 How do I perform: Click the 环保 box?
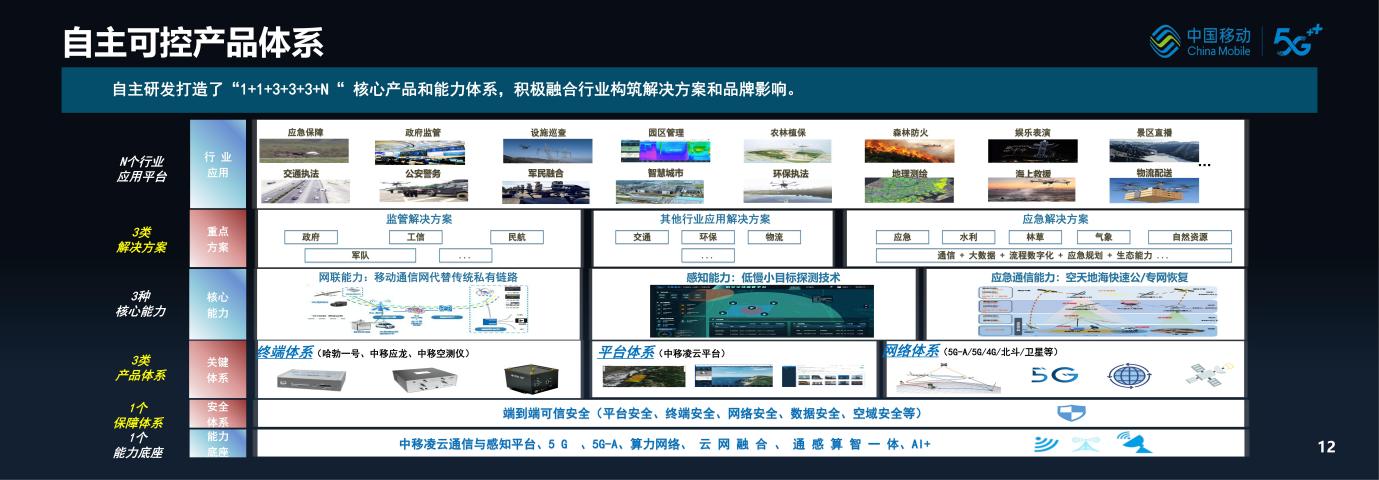click(708, 237)
